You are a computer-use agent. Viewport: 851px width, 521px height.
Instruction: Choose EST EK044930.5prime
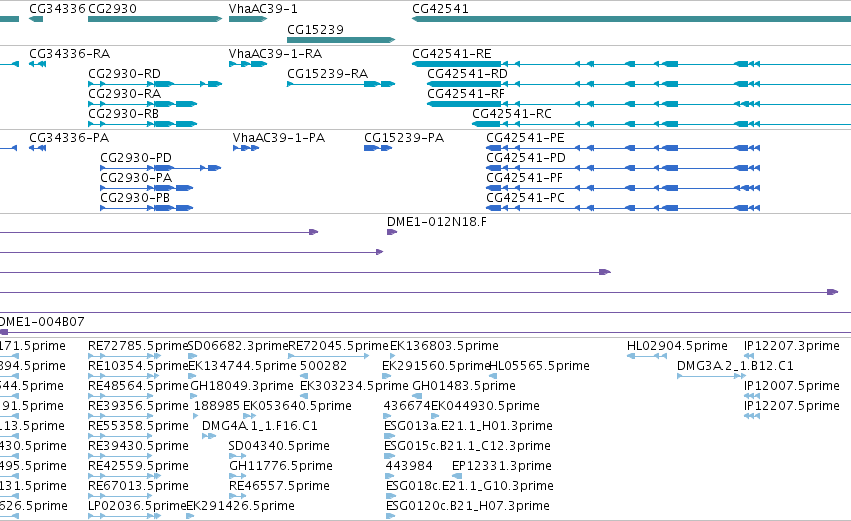point(485,406)
